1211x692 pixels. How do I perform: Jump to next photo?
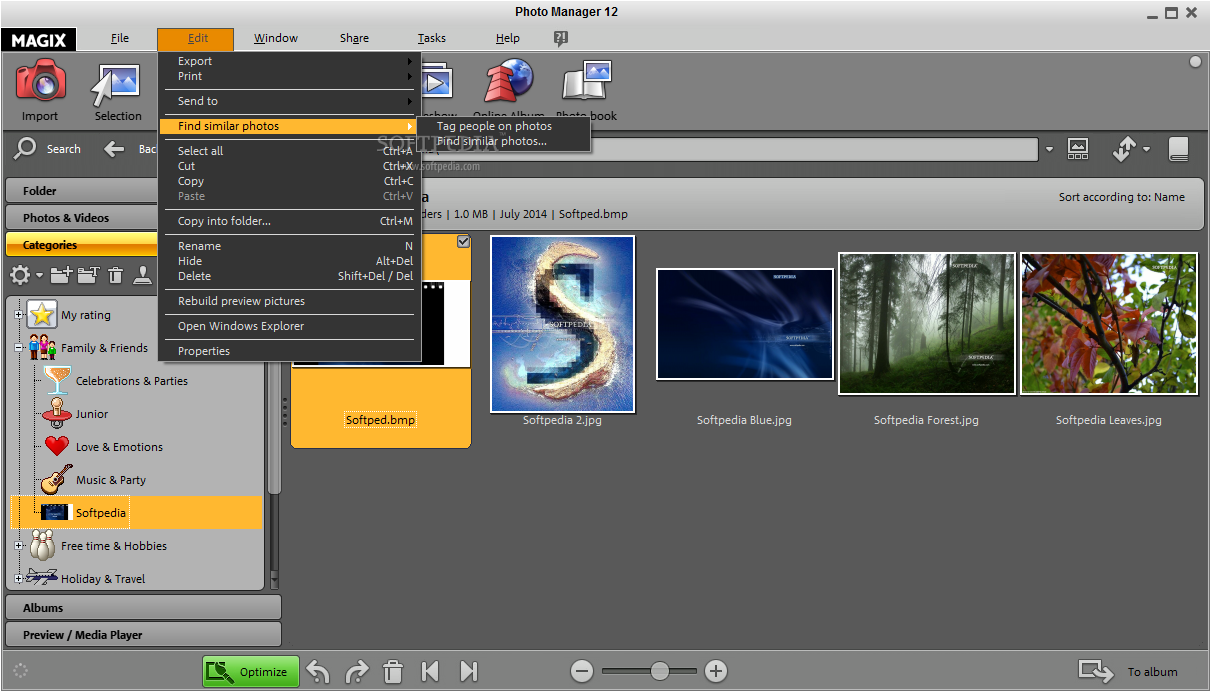[468, 671]
